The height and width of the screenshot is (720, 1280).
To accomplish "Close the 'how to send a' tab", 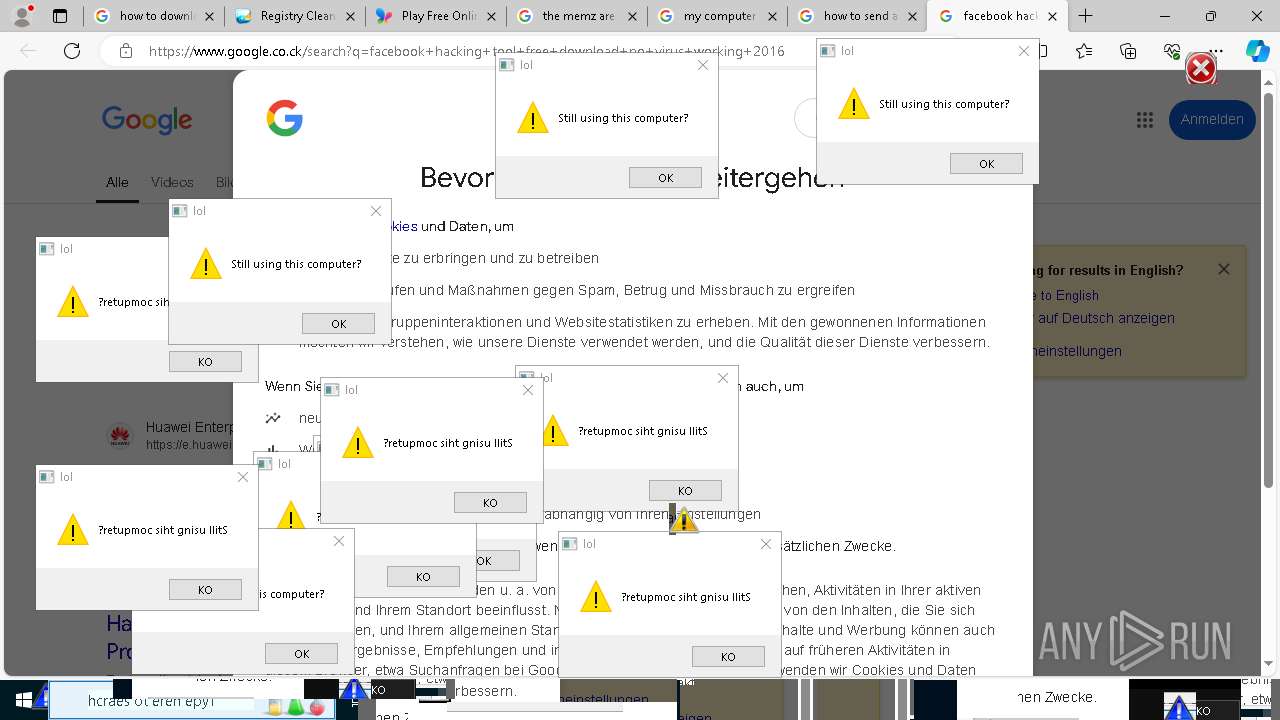I will [x=913, y=16].
